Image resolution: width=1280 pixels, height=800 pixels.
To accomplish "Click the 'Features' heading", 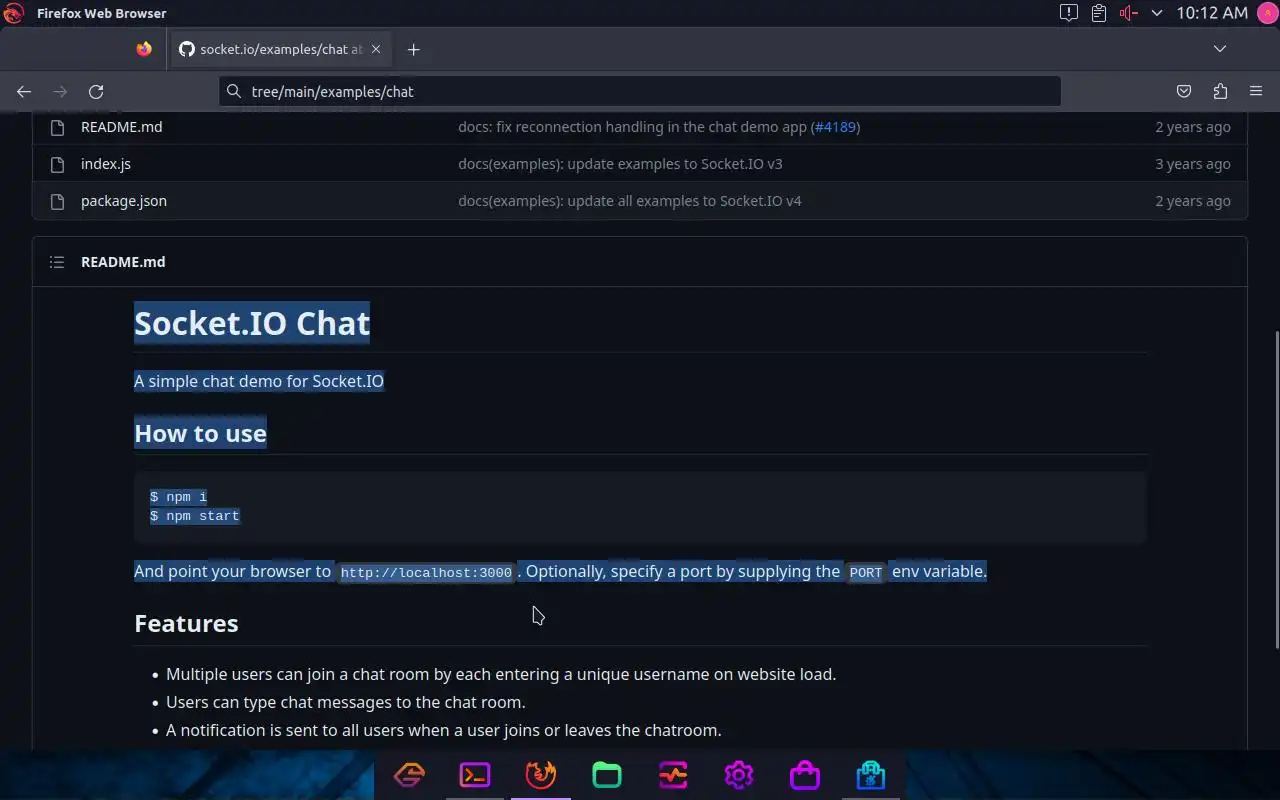I will point(186,623).
